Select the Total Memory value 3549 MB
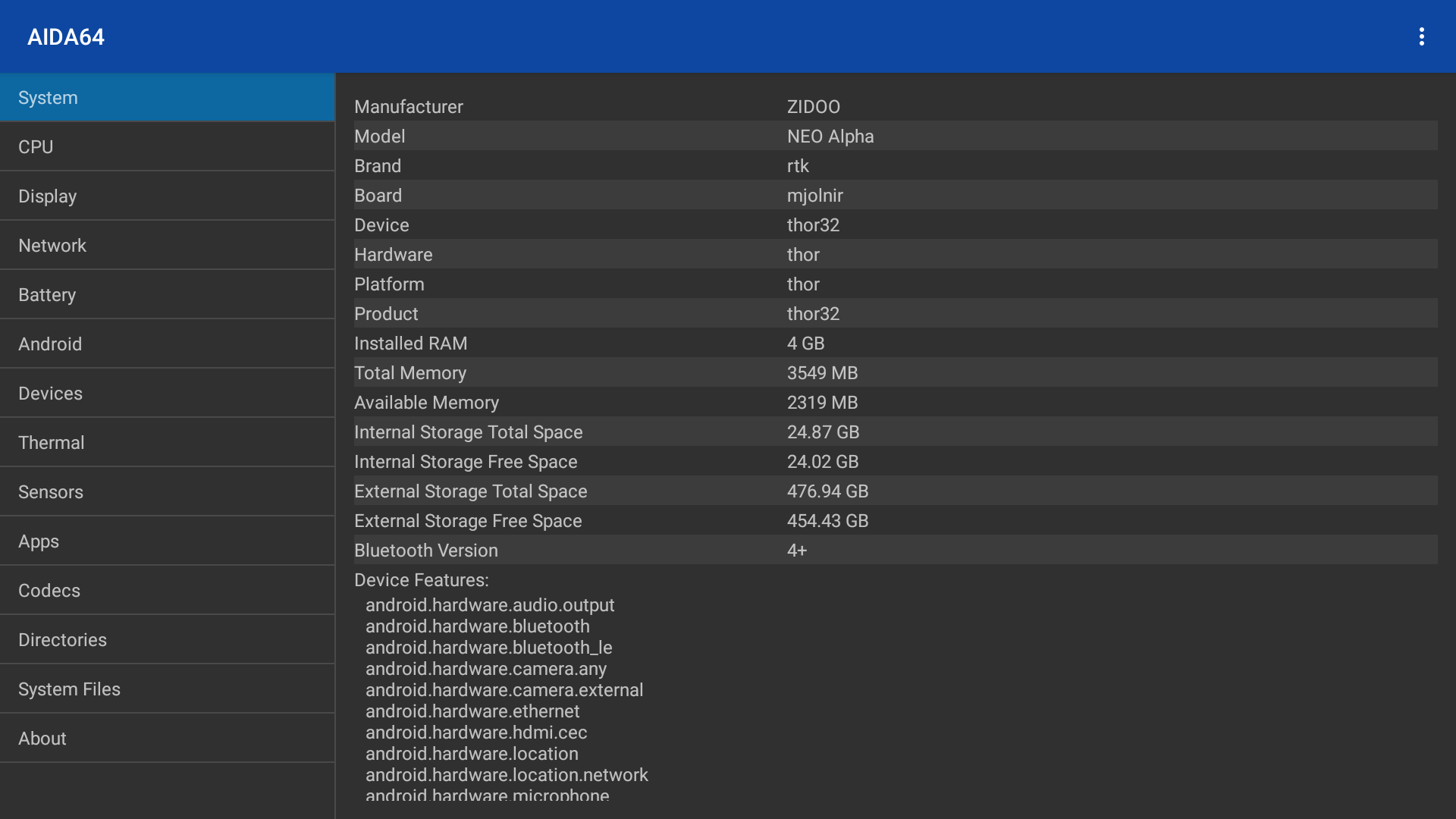This screenshot has width=1456, height=819. pos(822,373)
